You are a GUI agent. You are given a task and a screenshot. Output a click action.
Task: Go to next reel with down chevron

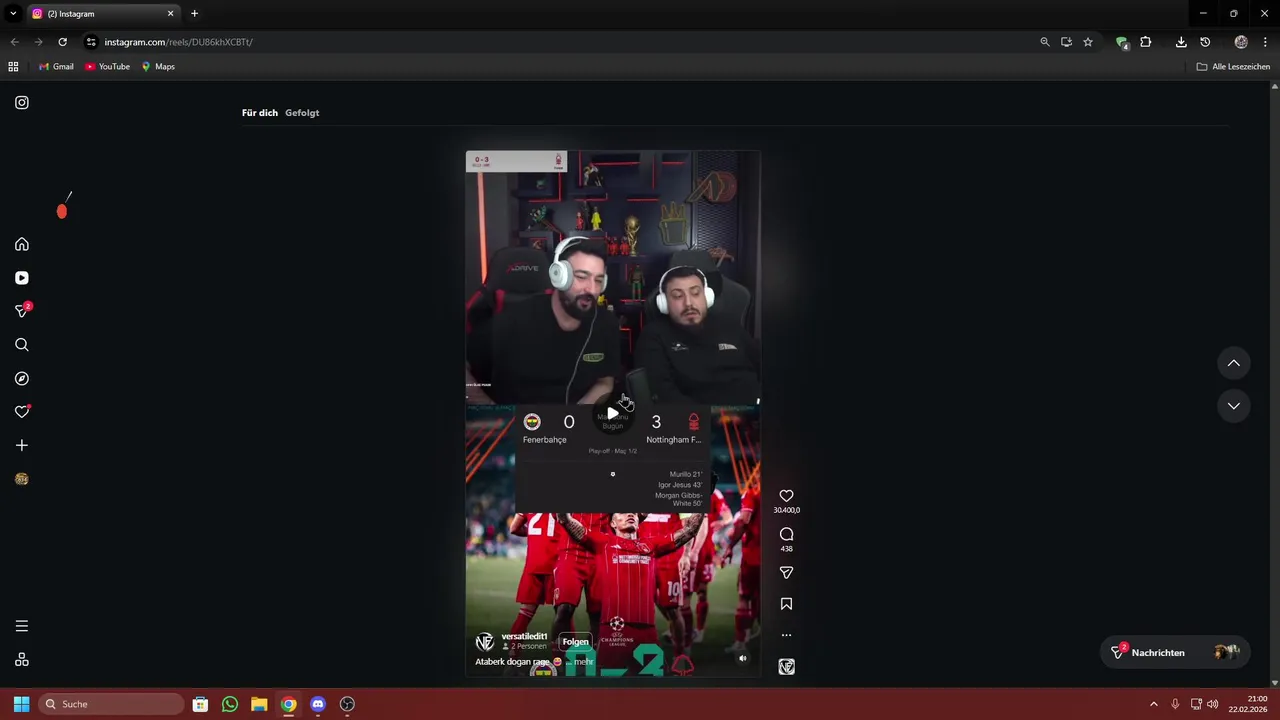click(x=1233, y=406)
